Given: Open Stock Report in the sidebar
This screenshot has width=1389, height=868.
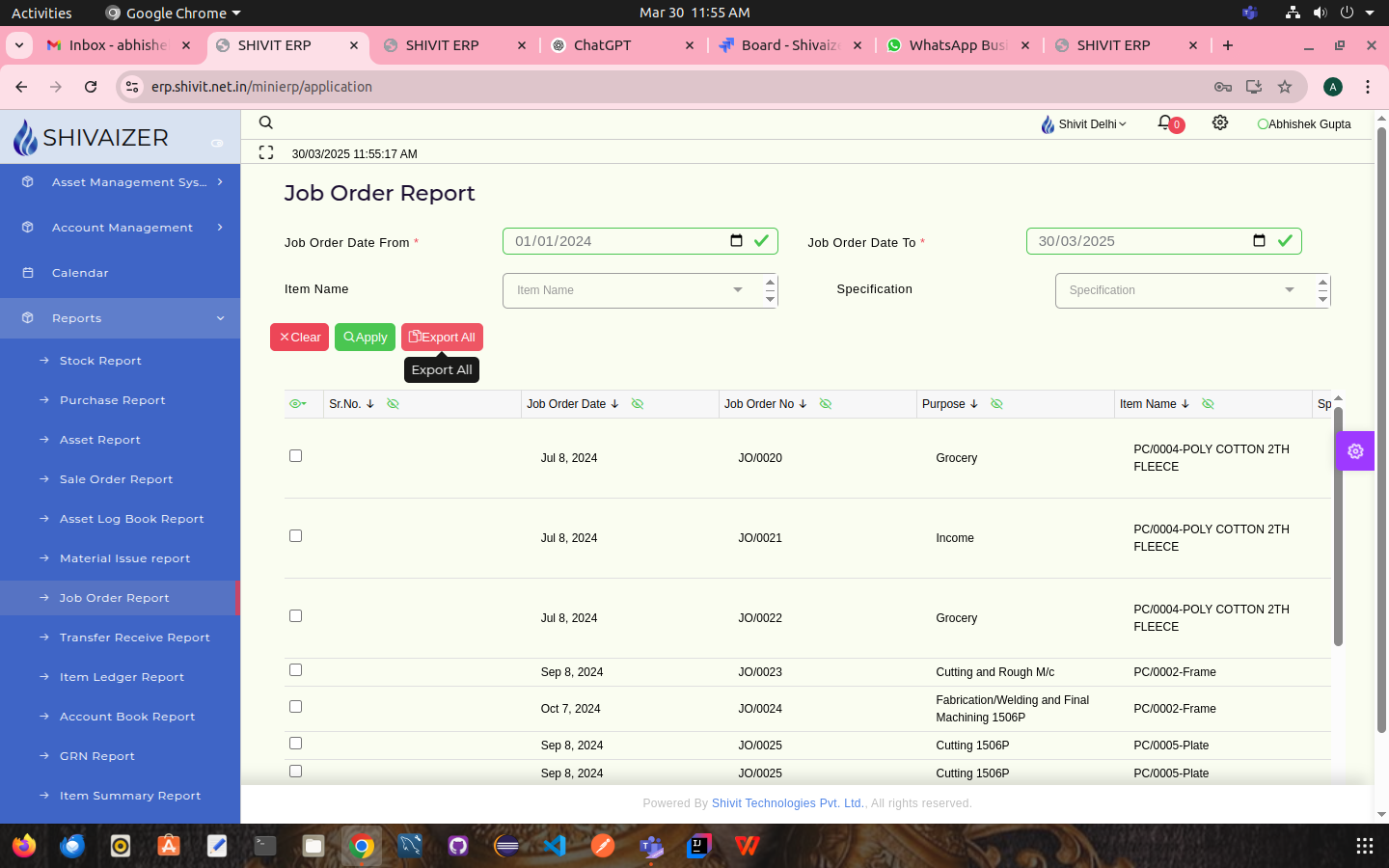Looking at the screenshot, I should tap(100, 361).
